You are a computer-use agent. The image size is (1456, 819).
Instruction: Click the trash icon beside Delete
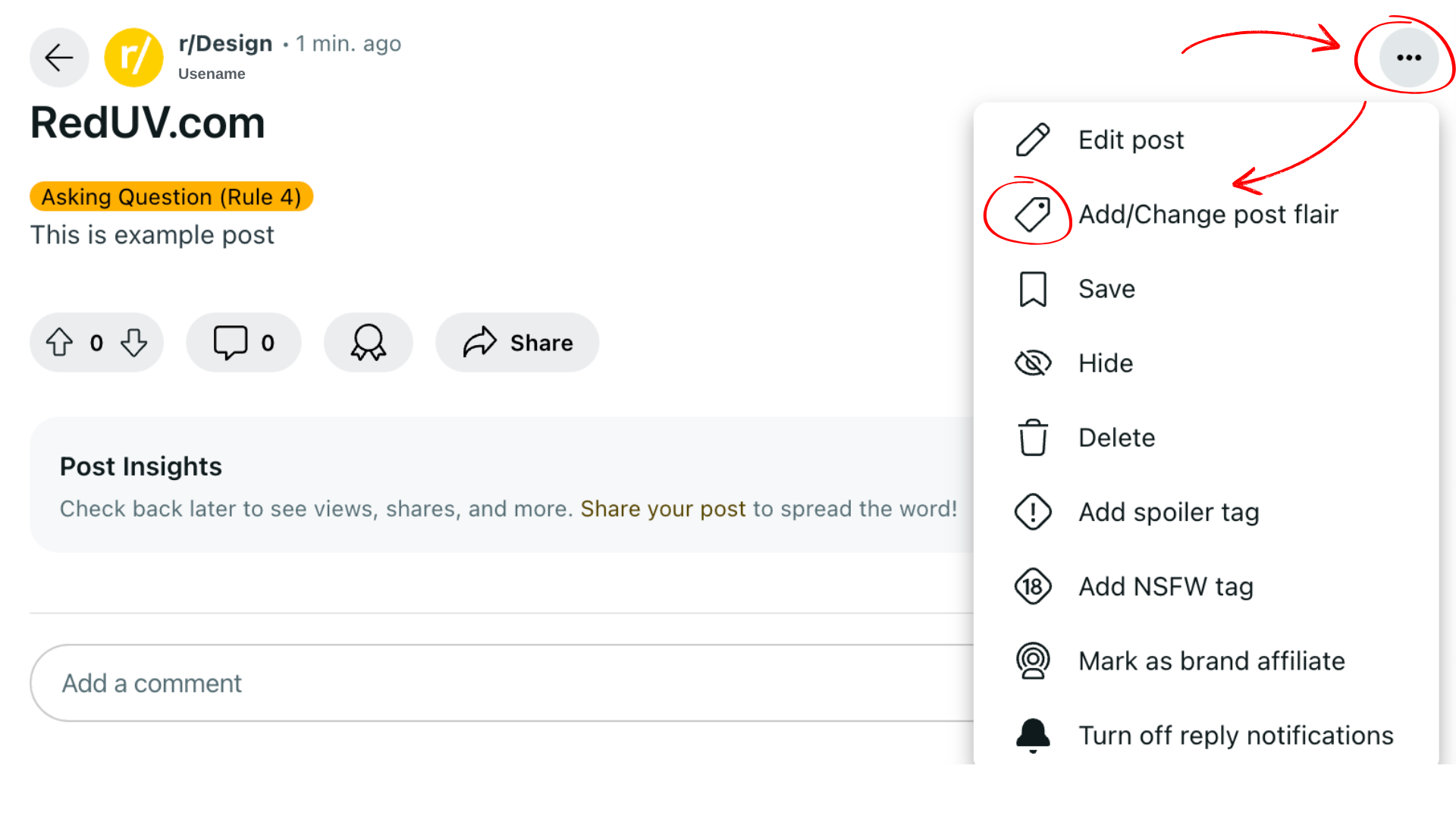coord(1031,438)
